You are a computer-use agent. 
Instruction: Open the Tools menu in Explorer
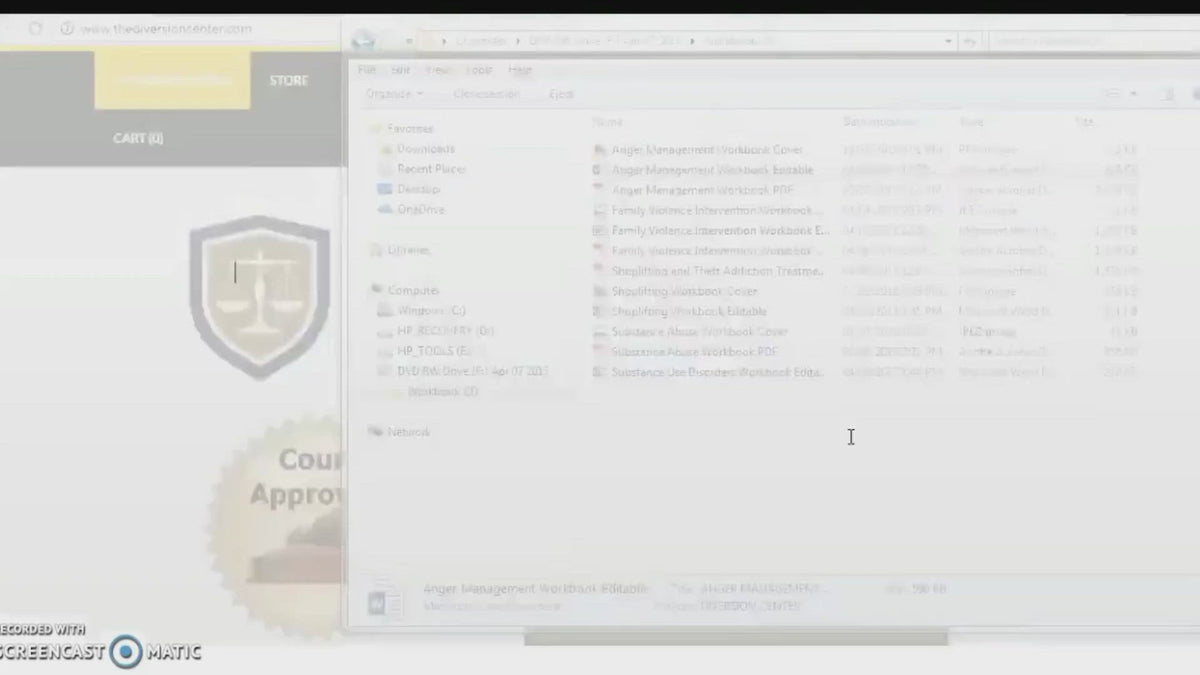click(x=479, y=70)
